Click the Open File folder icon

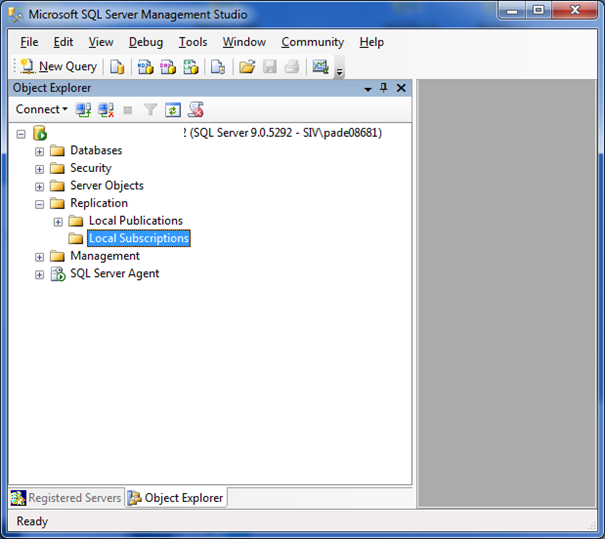point(247,67)
